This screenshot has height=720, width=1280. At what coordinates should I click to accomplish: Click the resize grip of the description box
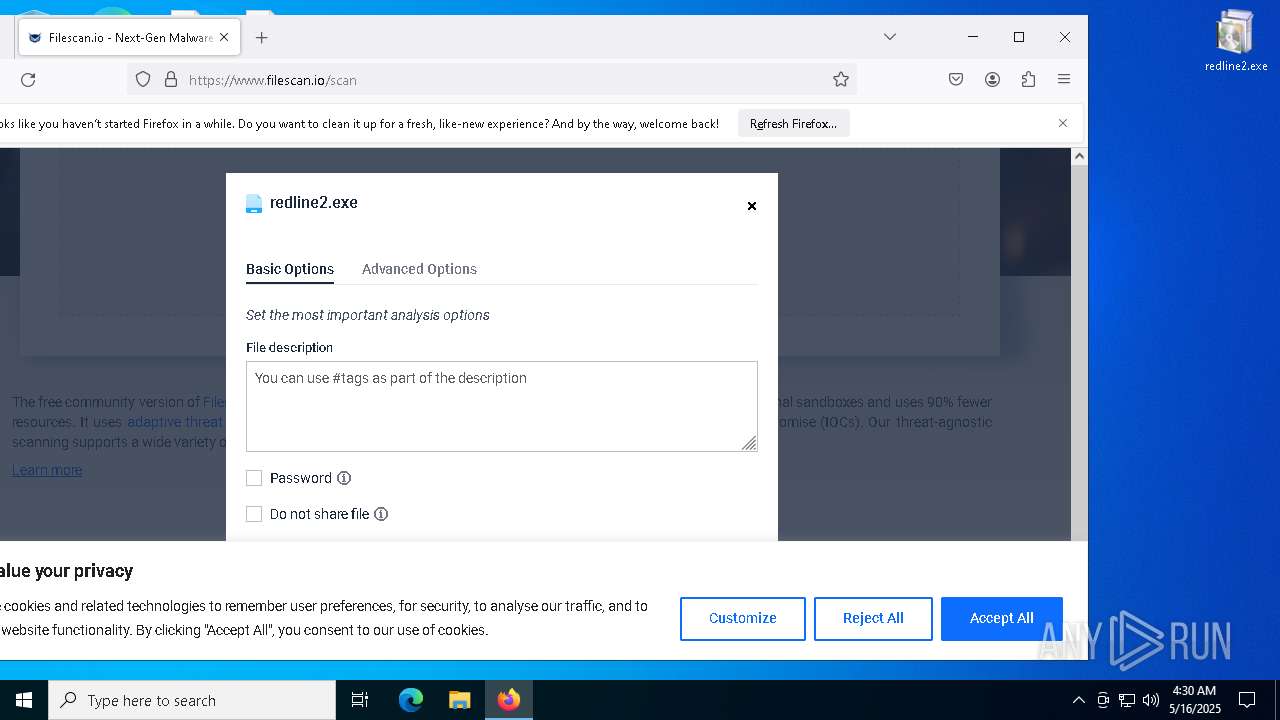(x=749, y=443)
